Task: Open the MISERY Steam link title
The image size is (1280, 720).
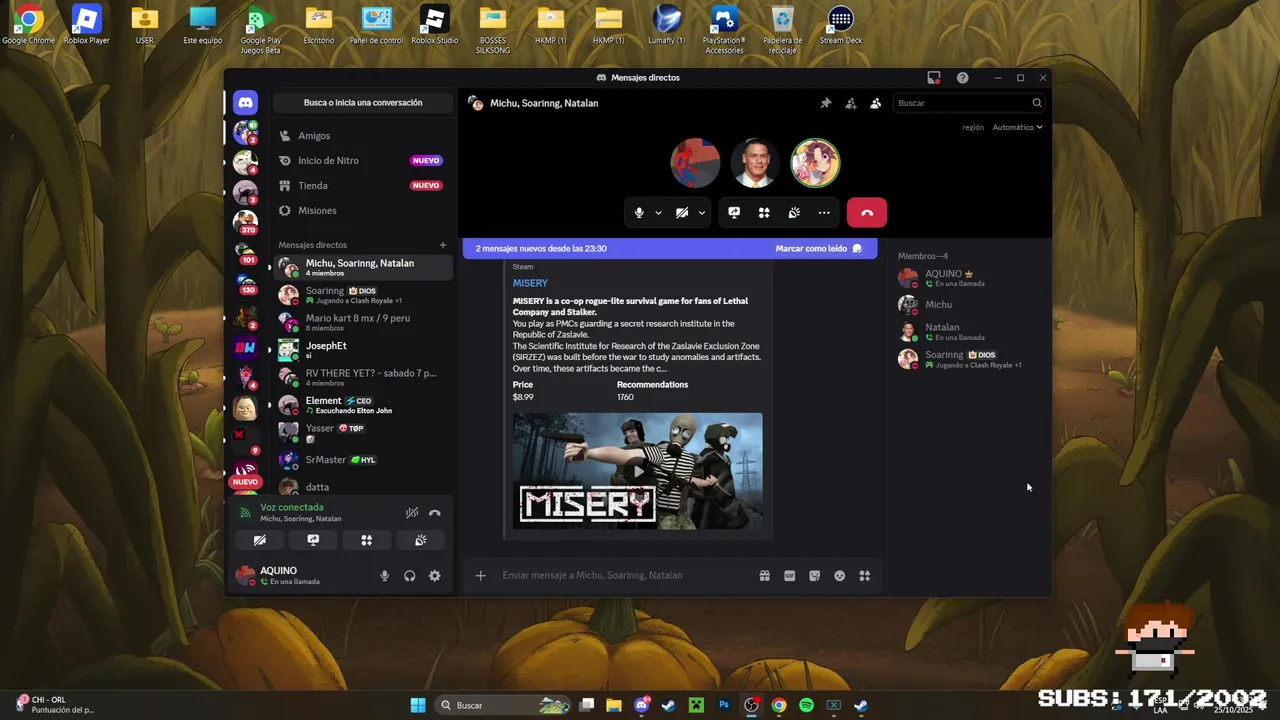Action: click(530, 283)
